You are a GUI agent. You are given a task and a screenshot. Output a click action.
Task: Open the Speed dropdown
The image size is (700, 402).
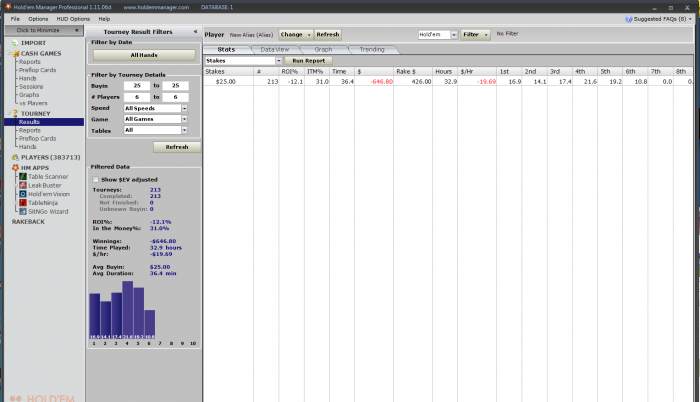[184, 108]
